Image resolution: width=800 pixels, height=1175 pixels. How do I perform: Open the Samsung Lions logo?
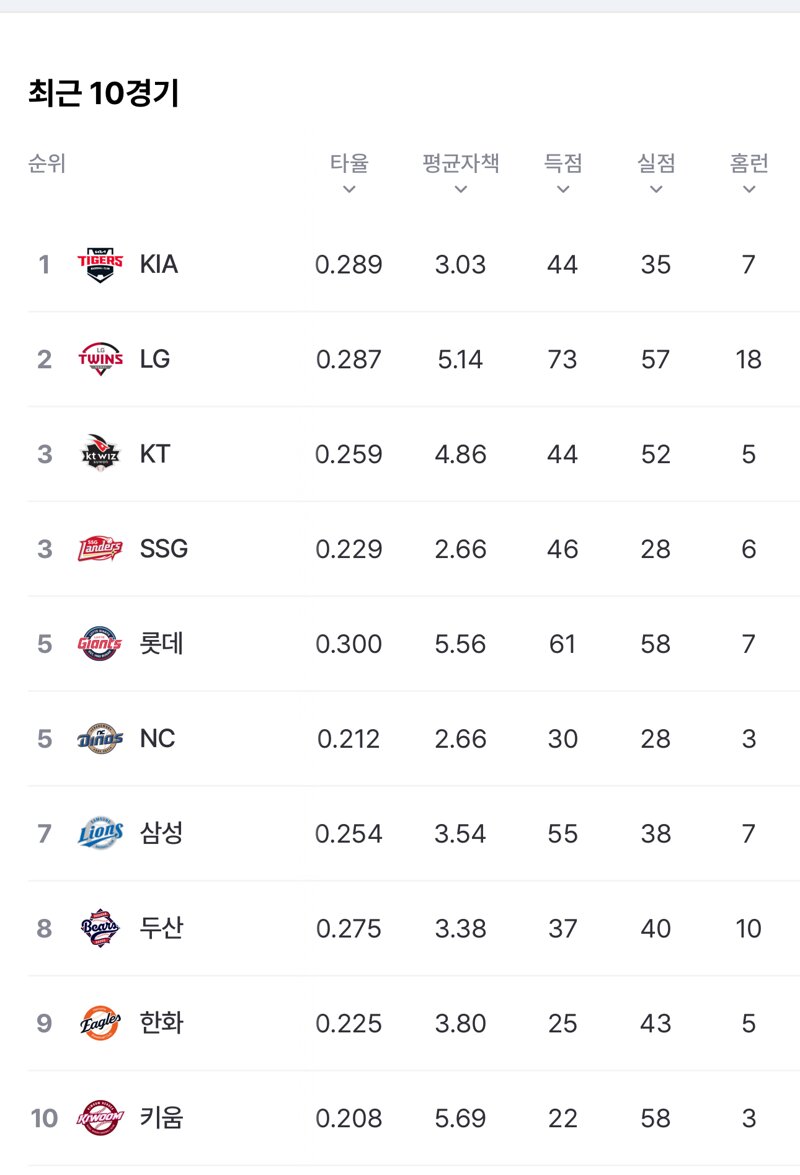coord(100,833)
